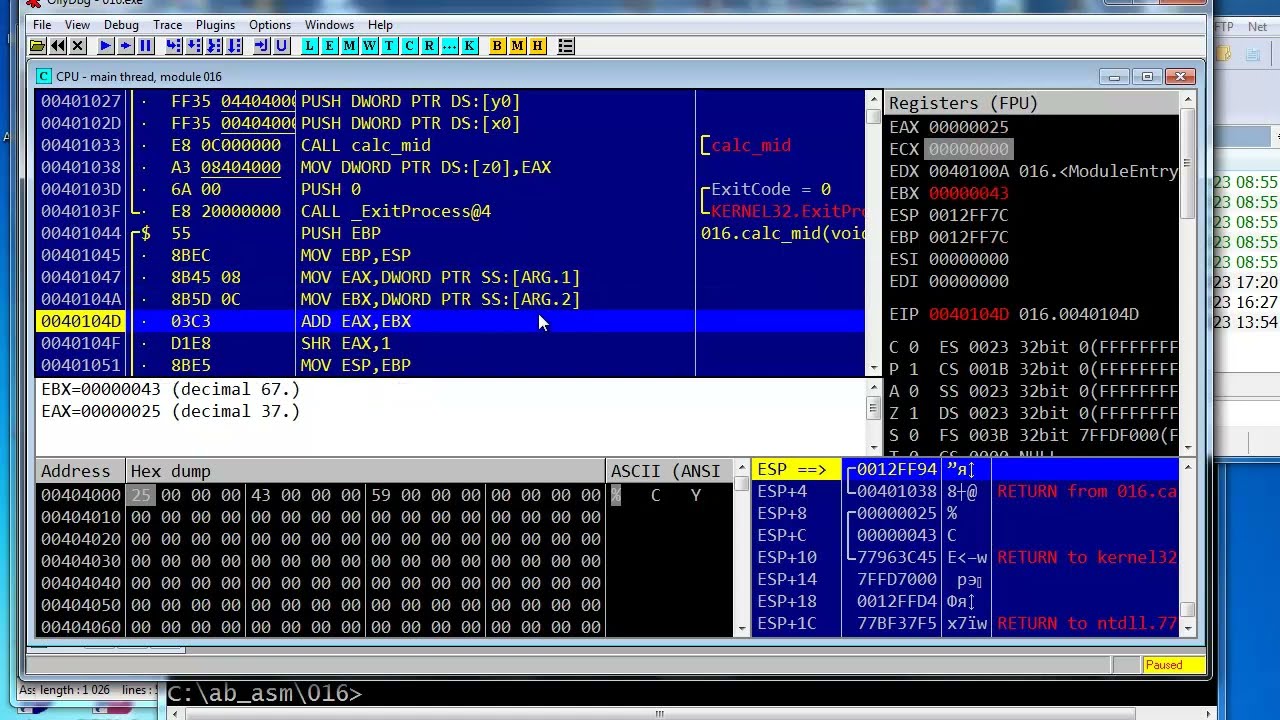This screenshot has height=720, width=1280.
Task: Toggle the S flag value in registers
Action: click(x=914, y=435)
